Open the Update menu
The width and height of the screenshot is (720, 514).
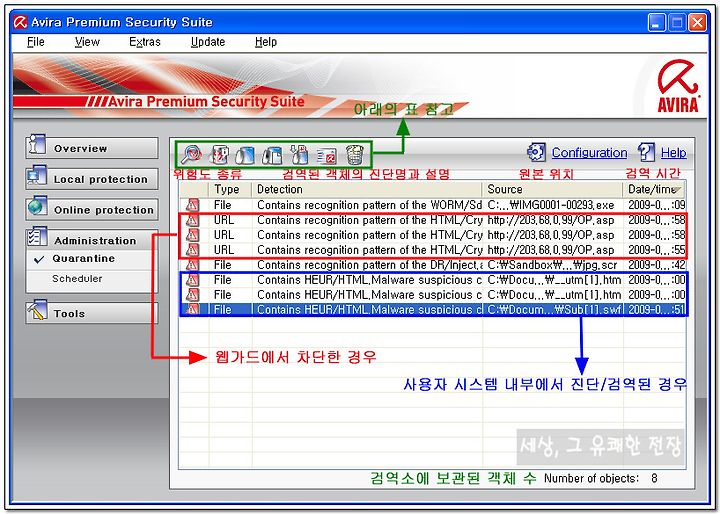208,42
